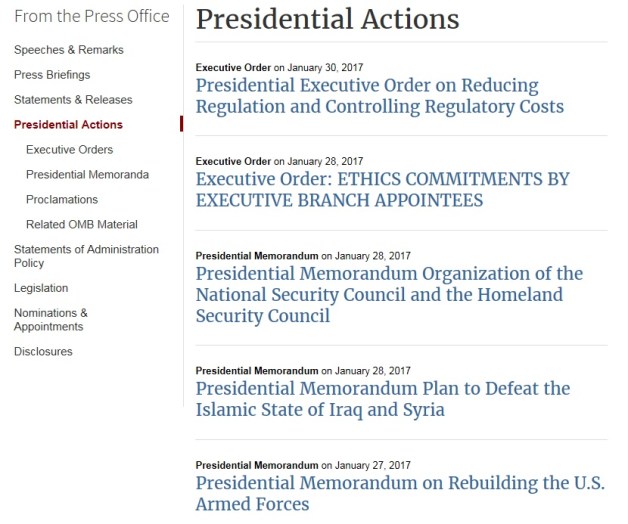Select Presidential Actions in sidebar
The image size is (628, 524).
point(68,125)
